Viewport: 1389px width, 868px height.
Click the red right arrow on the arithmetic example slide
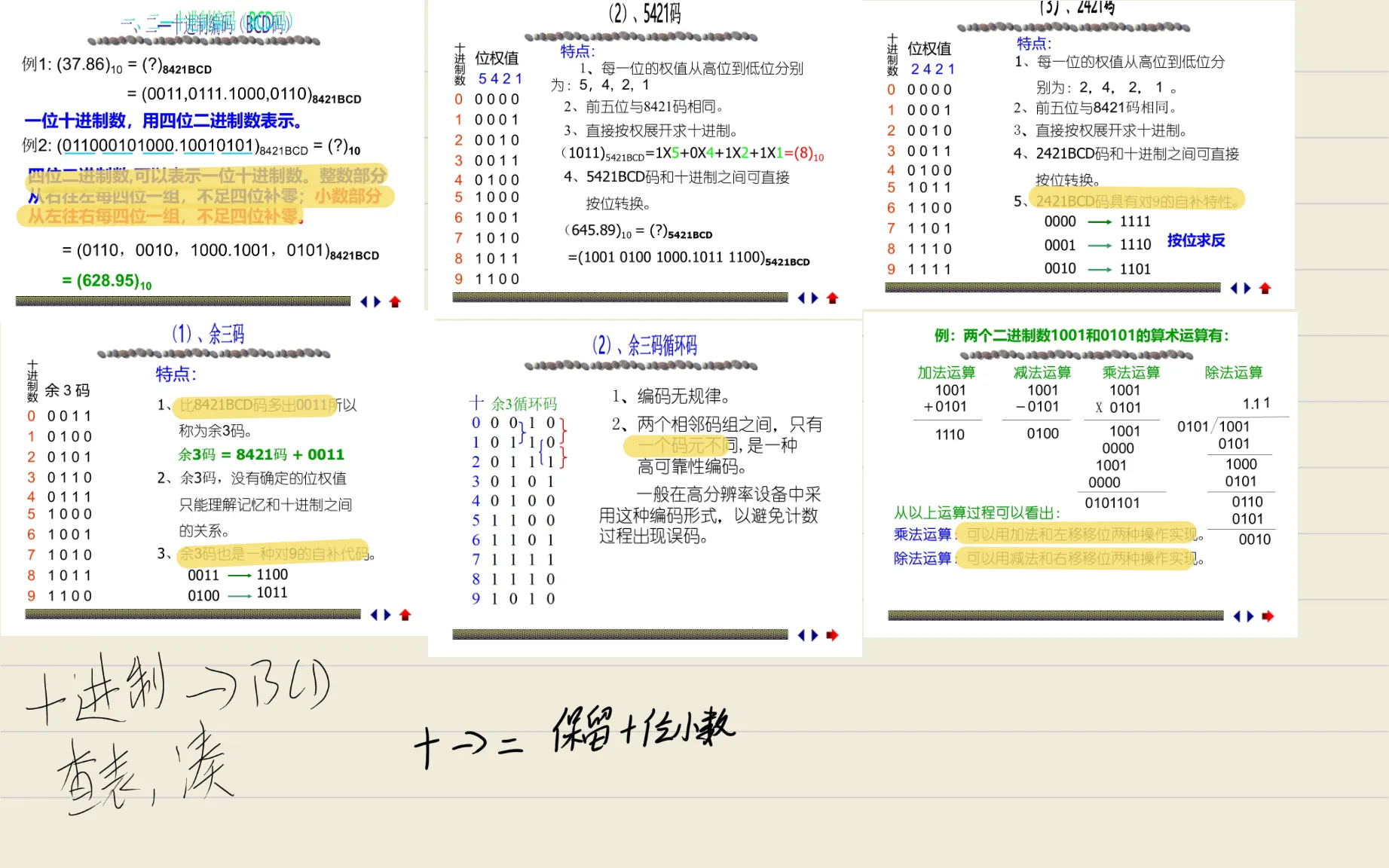click(1268, 616)
